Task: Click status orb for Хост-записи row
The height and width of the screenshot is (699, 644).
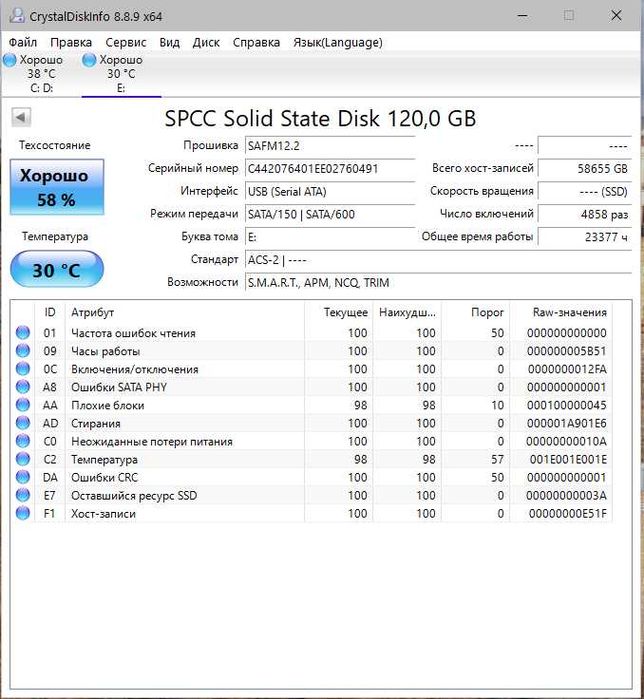Action: point(23,513)
